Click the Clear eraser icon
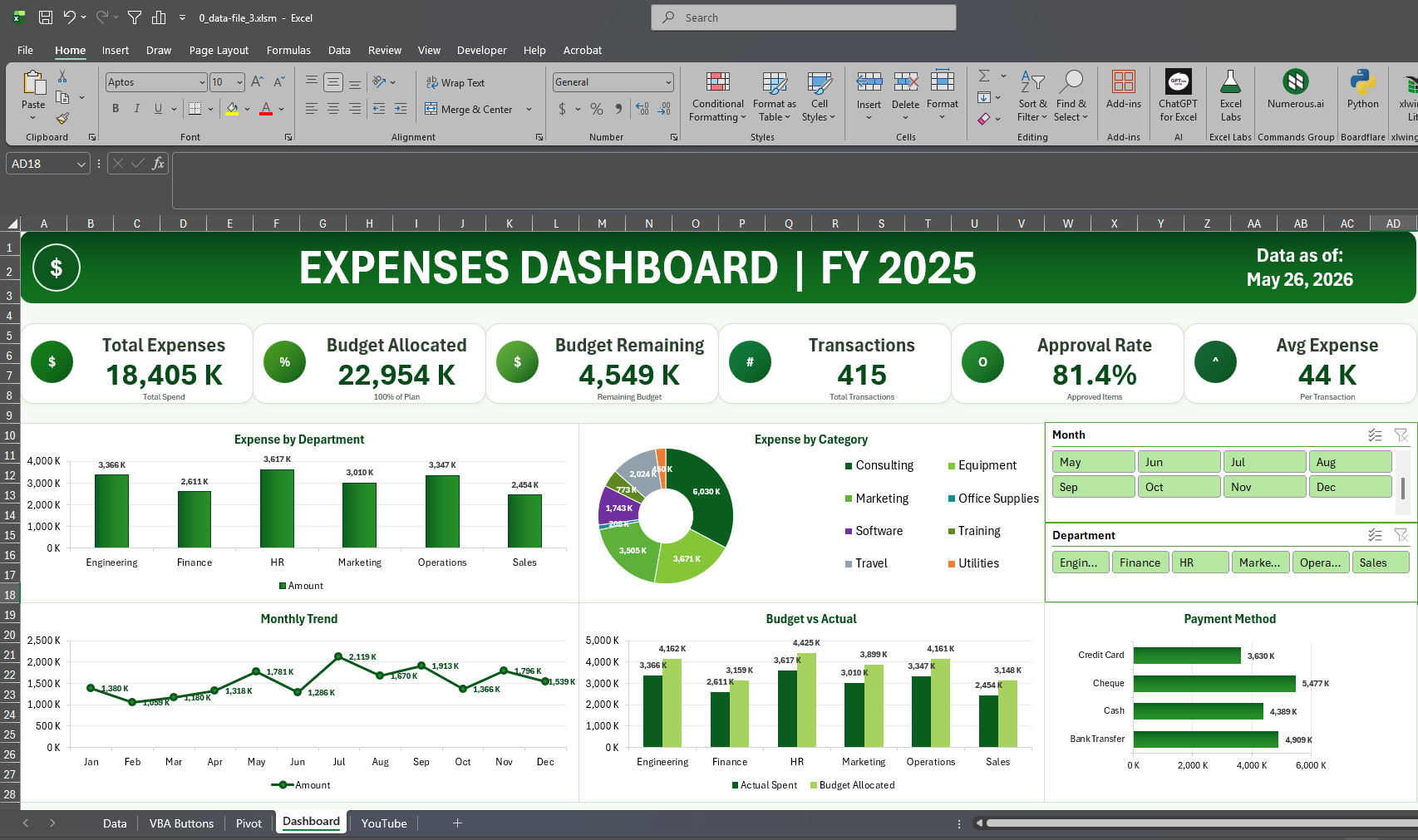The height and width of the screenshot is (840, 1418). pos(984,119)
